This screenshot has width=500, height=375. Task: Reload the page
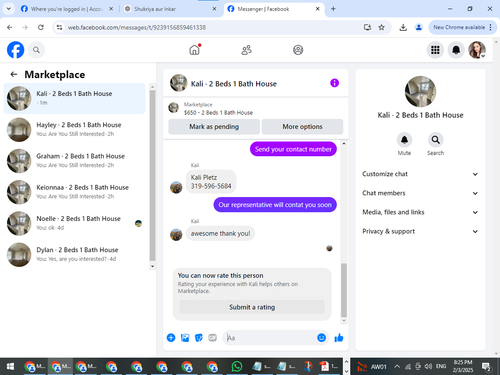tap(41, 27)
